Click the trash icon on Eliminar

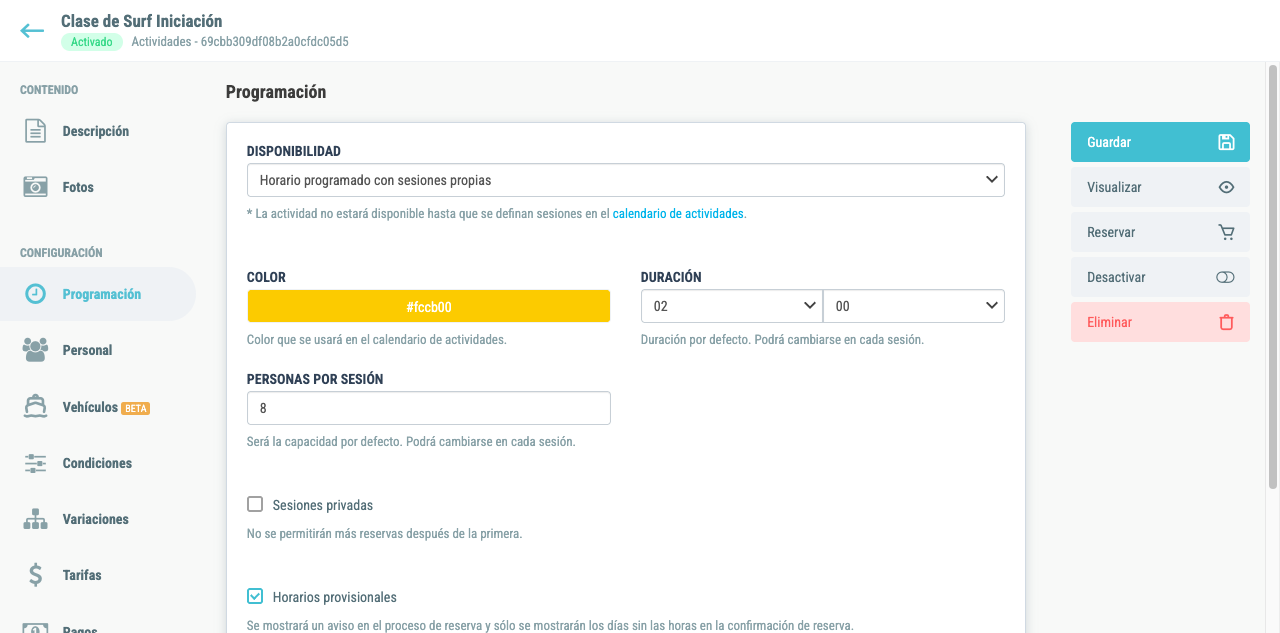[1226, 322]
